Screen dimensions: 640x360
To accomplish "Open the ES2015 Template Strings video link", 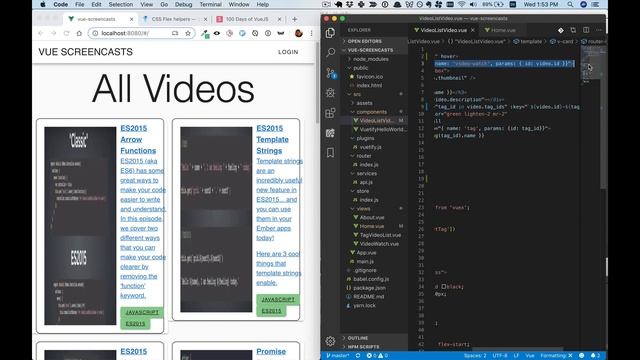I will (272, 140).
